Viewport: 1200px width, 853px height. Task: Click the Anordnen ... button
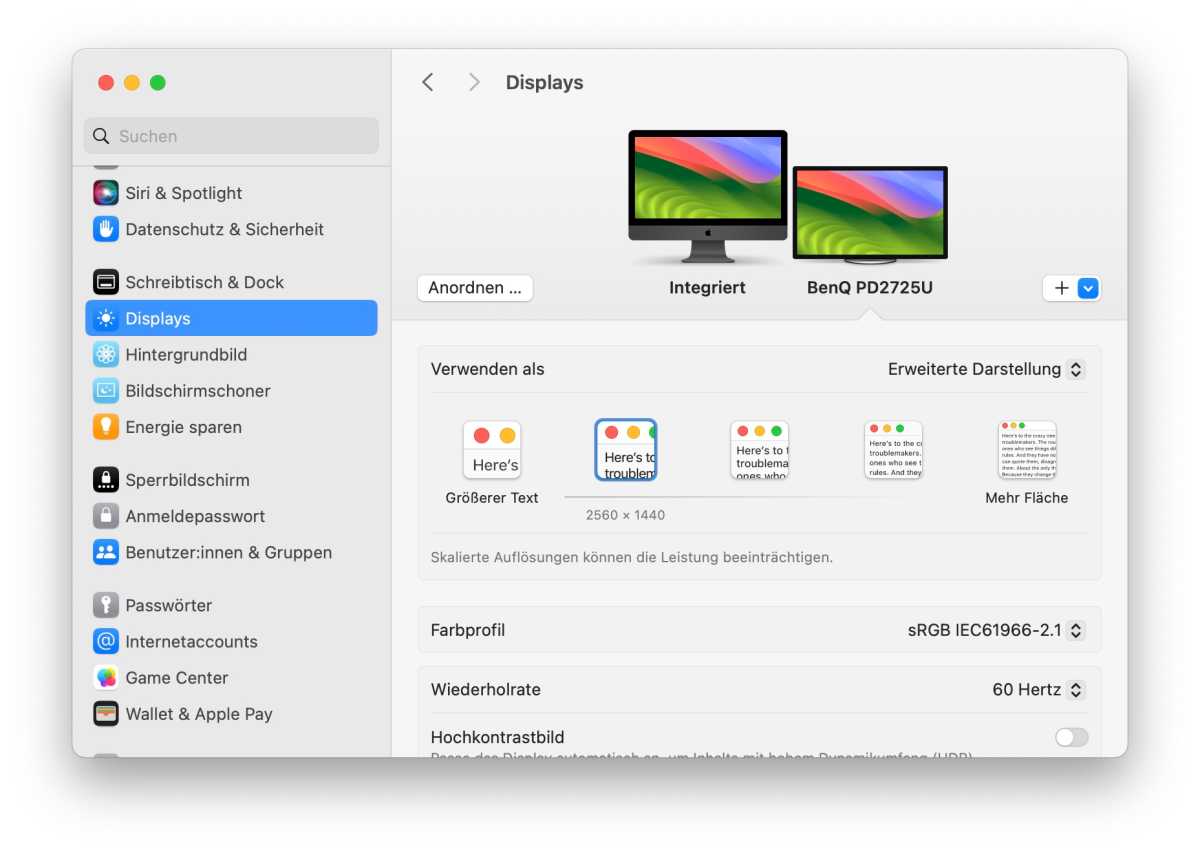pos(475,288)
